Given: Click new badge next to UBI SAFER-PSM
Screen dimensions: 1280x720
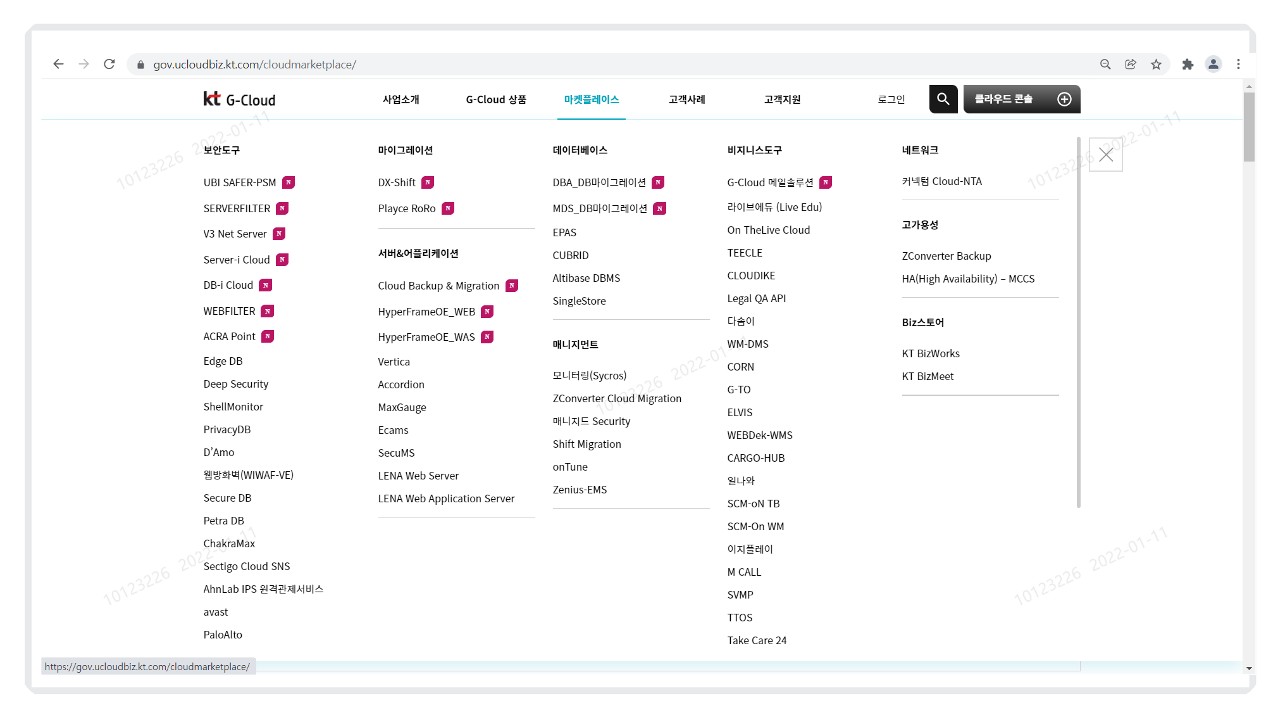Looking at the screenshot, I should [x=288, y=182].
